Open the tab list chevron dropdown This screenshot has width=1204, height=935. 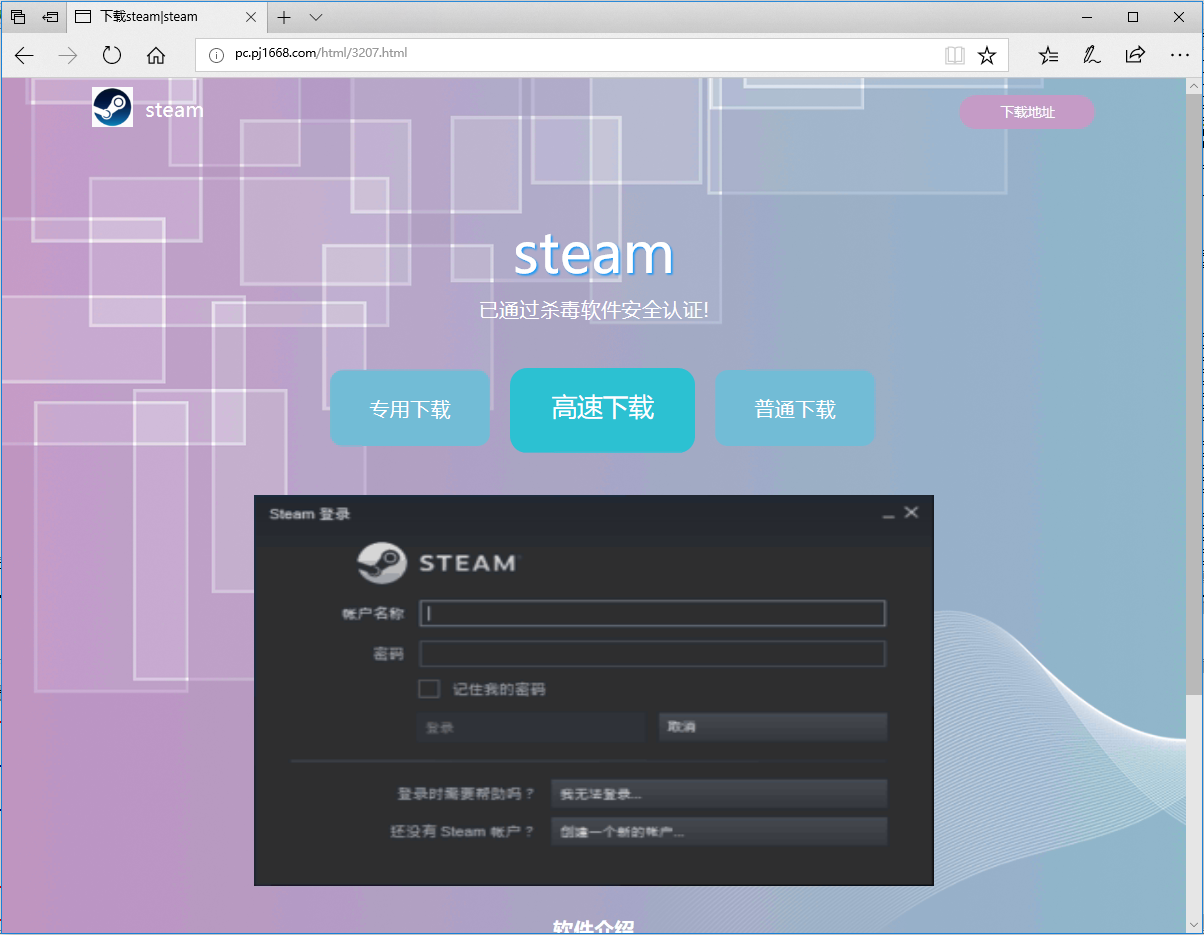pos(315,17)
